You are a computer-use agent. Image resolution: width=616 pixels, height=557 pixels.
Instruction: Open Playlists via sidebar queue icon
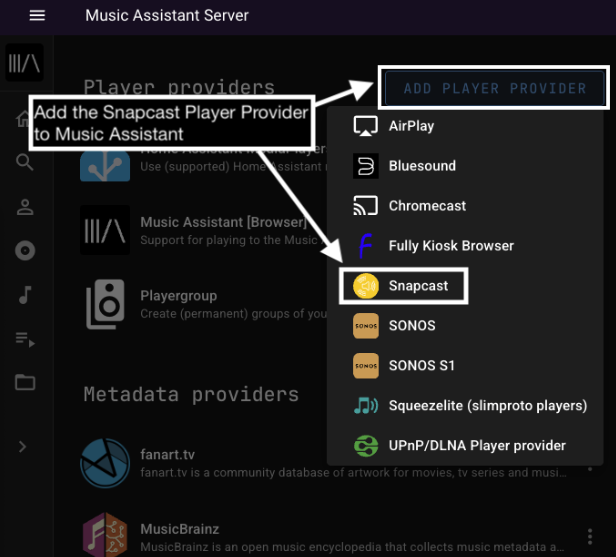click(25, 339)
